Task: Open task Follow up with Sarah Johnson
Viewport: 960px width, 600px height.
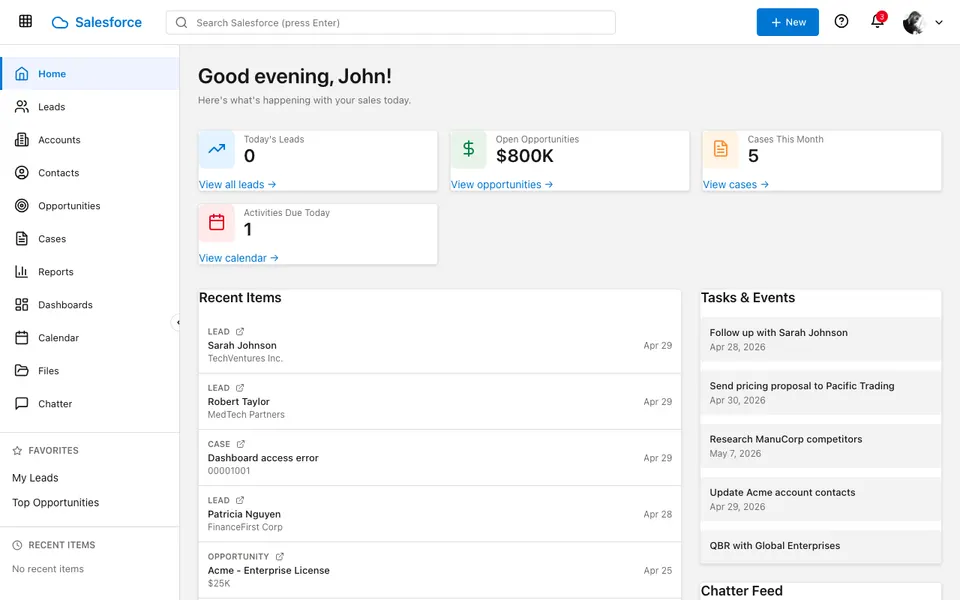Action: [820, 339]
